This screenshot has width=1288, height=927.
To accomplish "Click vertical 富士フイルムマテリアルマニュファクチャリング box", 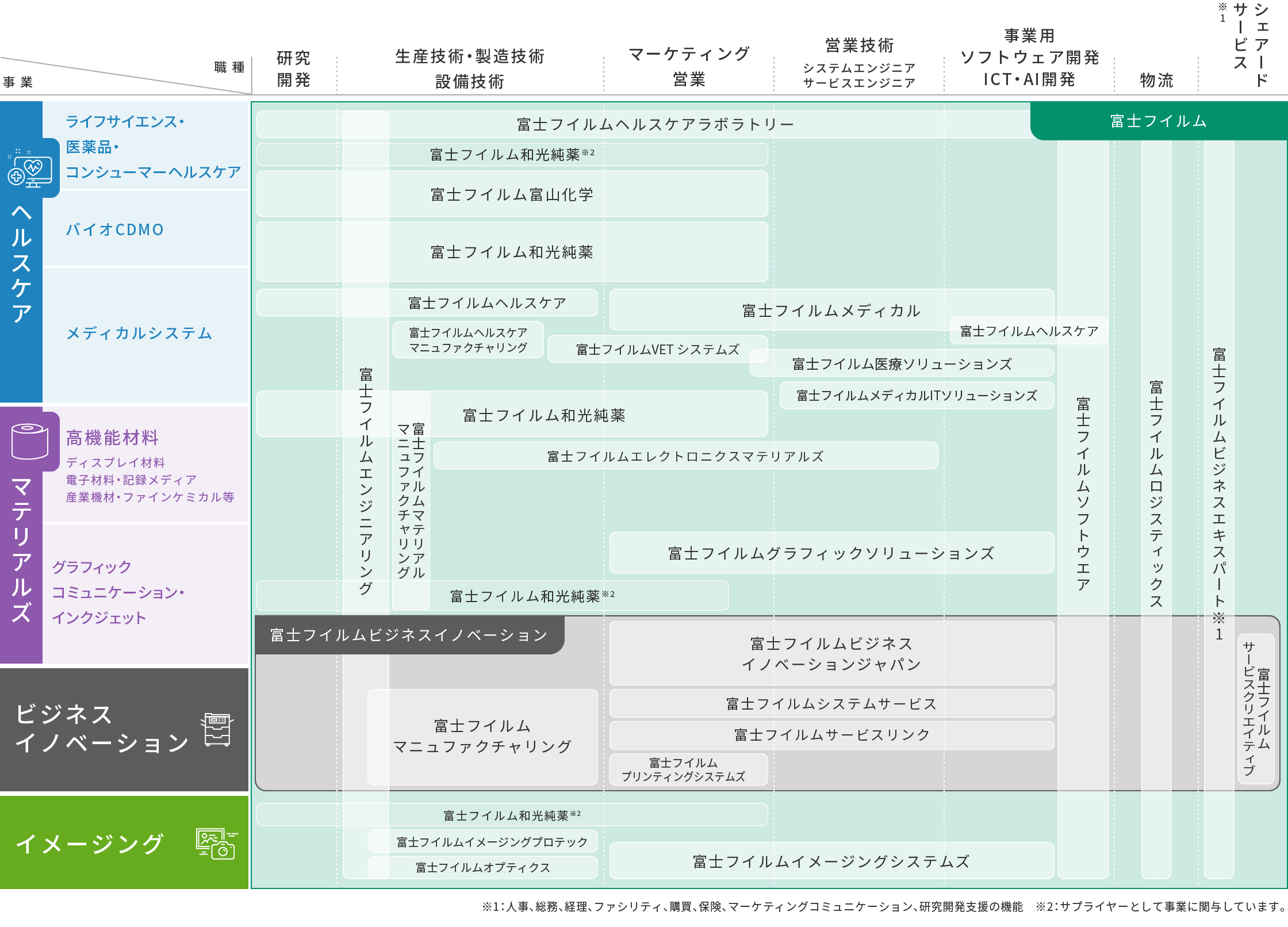I will coord(411,500).
